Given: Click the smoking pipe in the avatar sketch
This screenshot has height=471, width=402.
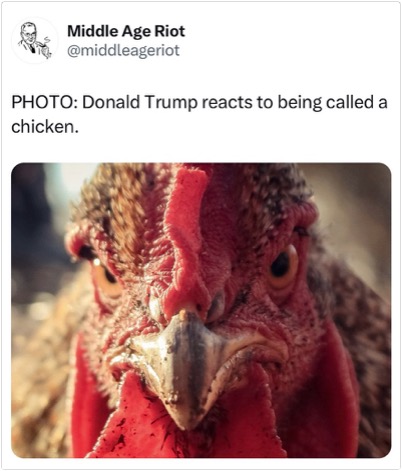Looking at the screenshot, I should [x=43, y=47].
